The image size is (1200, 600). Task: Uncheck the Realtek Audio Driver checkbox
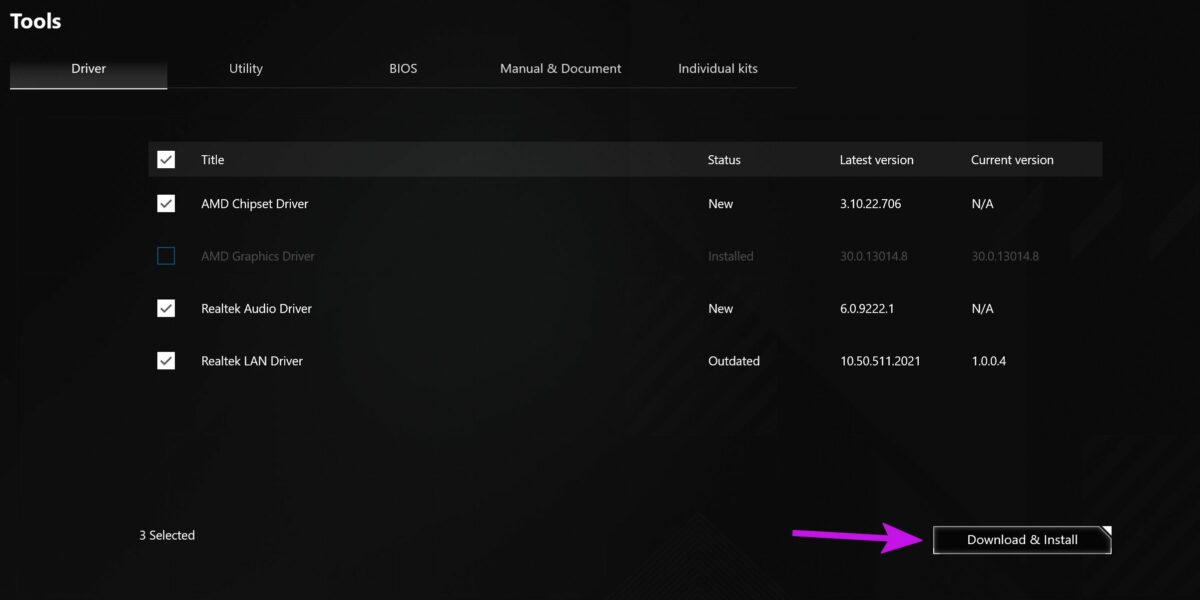[166, 309]
